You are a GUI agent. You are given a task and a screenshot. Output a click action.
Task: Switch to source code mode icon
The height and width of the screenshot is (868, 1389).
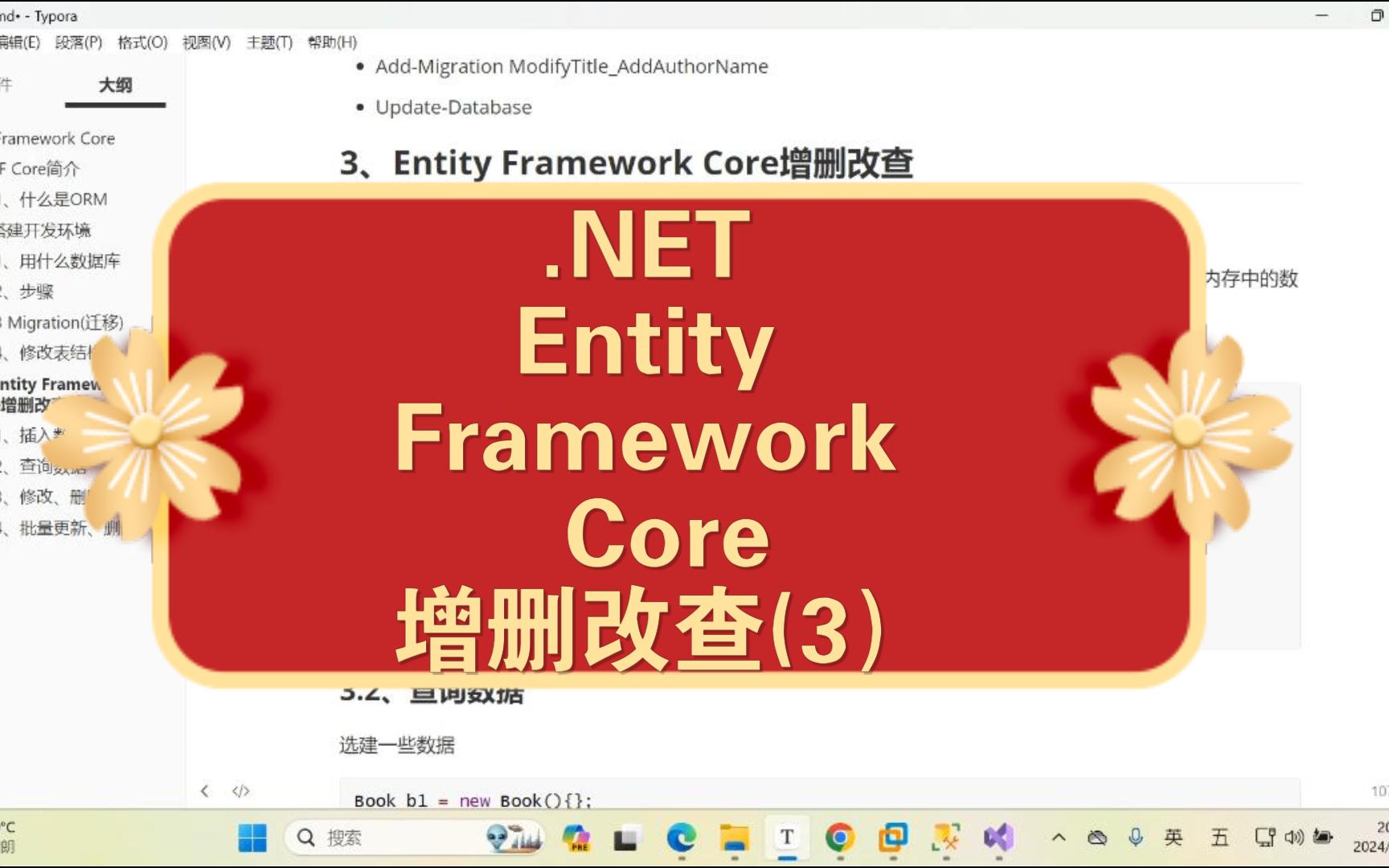click(x=240, y=791)
